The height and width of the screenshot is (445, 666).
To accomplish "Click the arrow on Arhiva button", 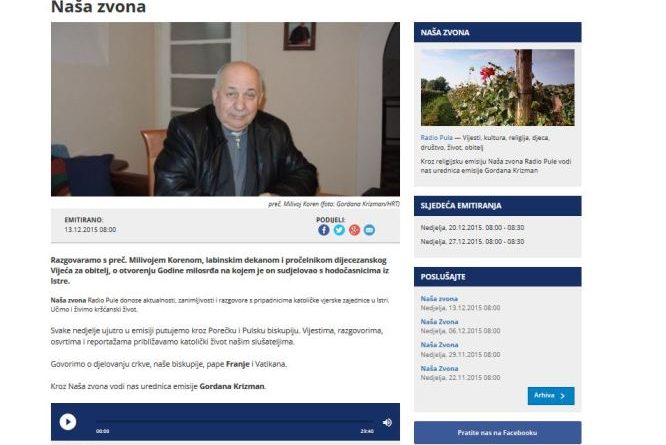I will [563, 396].
